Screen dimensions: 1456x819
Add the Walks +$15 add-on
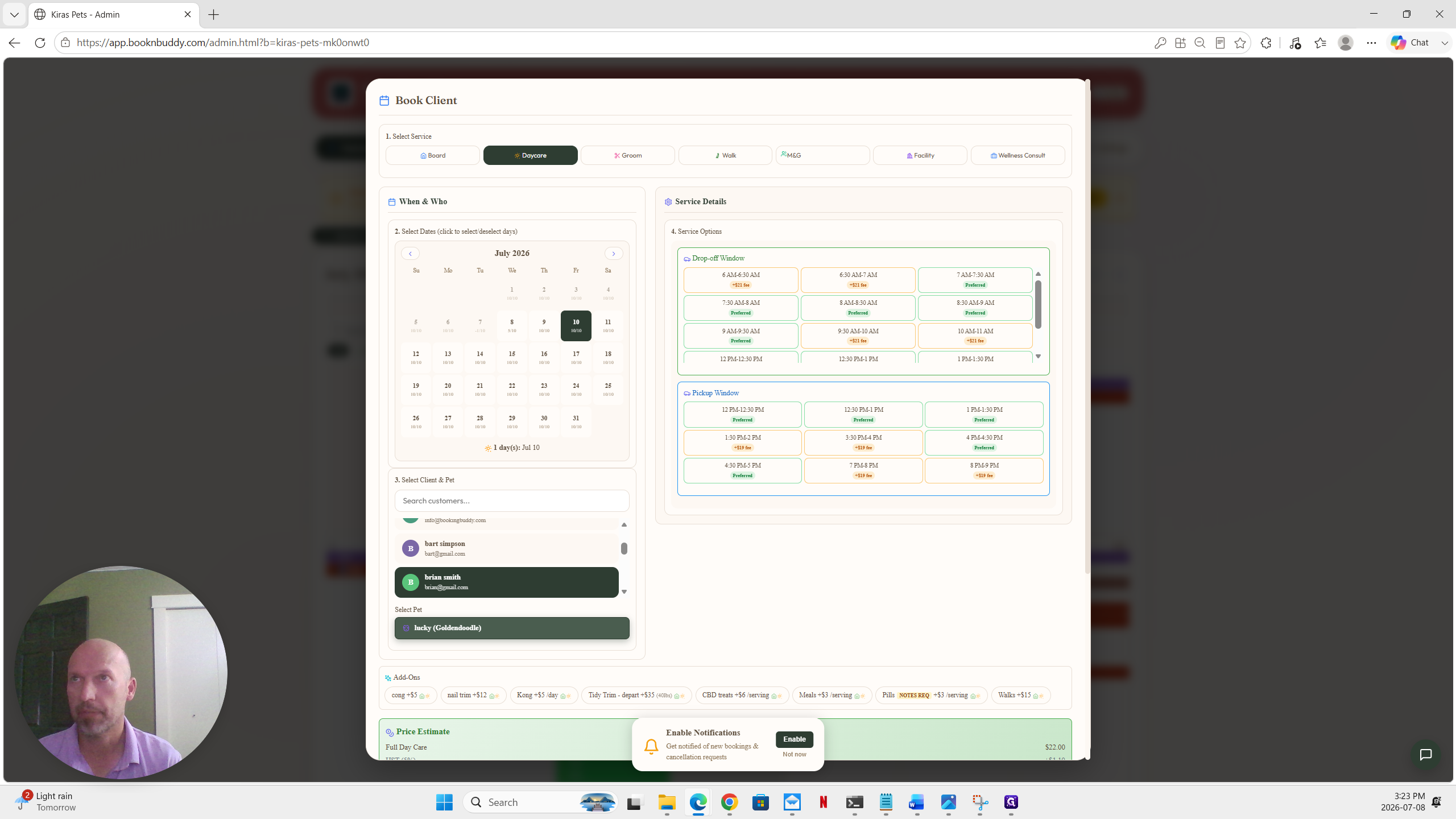tap(1021, 695)
